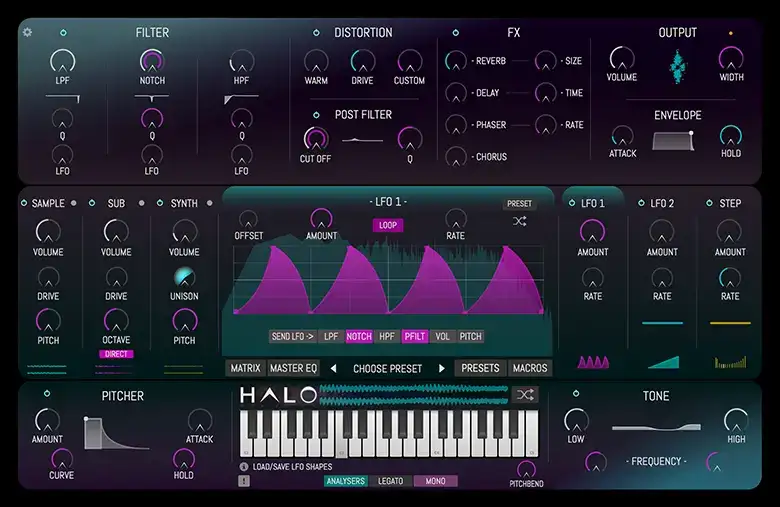Image resolution: width=780 pixels, height=507 pixels.
Task: Select the LFO 2 ramp shape thumbnail
Action: coord(663,362)
